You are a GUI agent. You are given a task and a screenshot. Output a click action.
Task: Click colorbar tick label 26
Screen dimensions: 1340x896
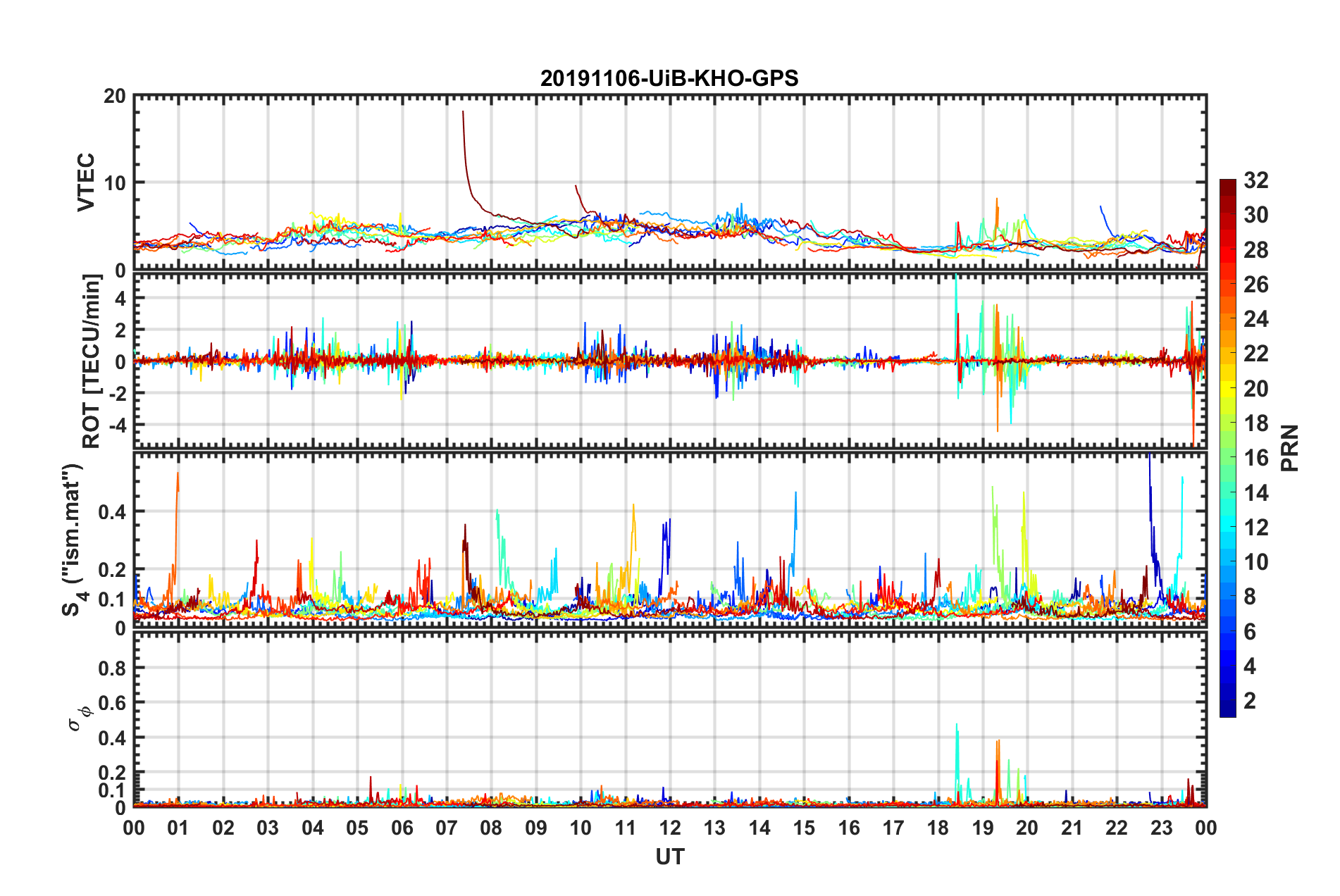(1256, 285)
